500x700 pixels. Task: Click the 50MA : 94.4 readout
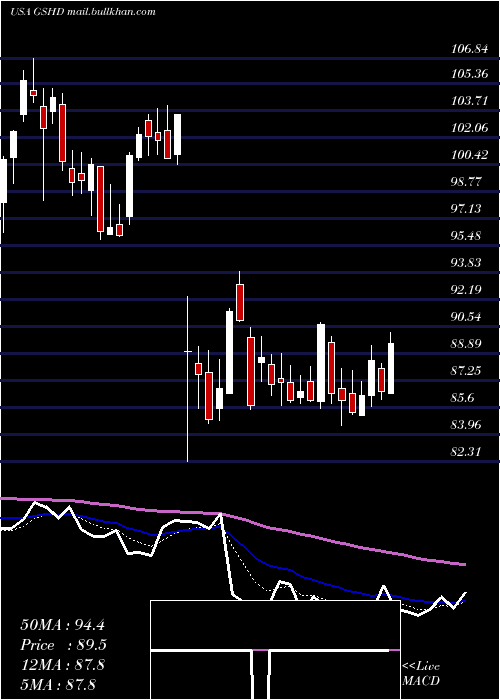62,625
